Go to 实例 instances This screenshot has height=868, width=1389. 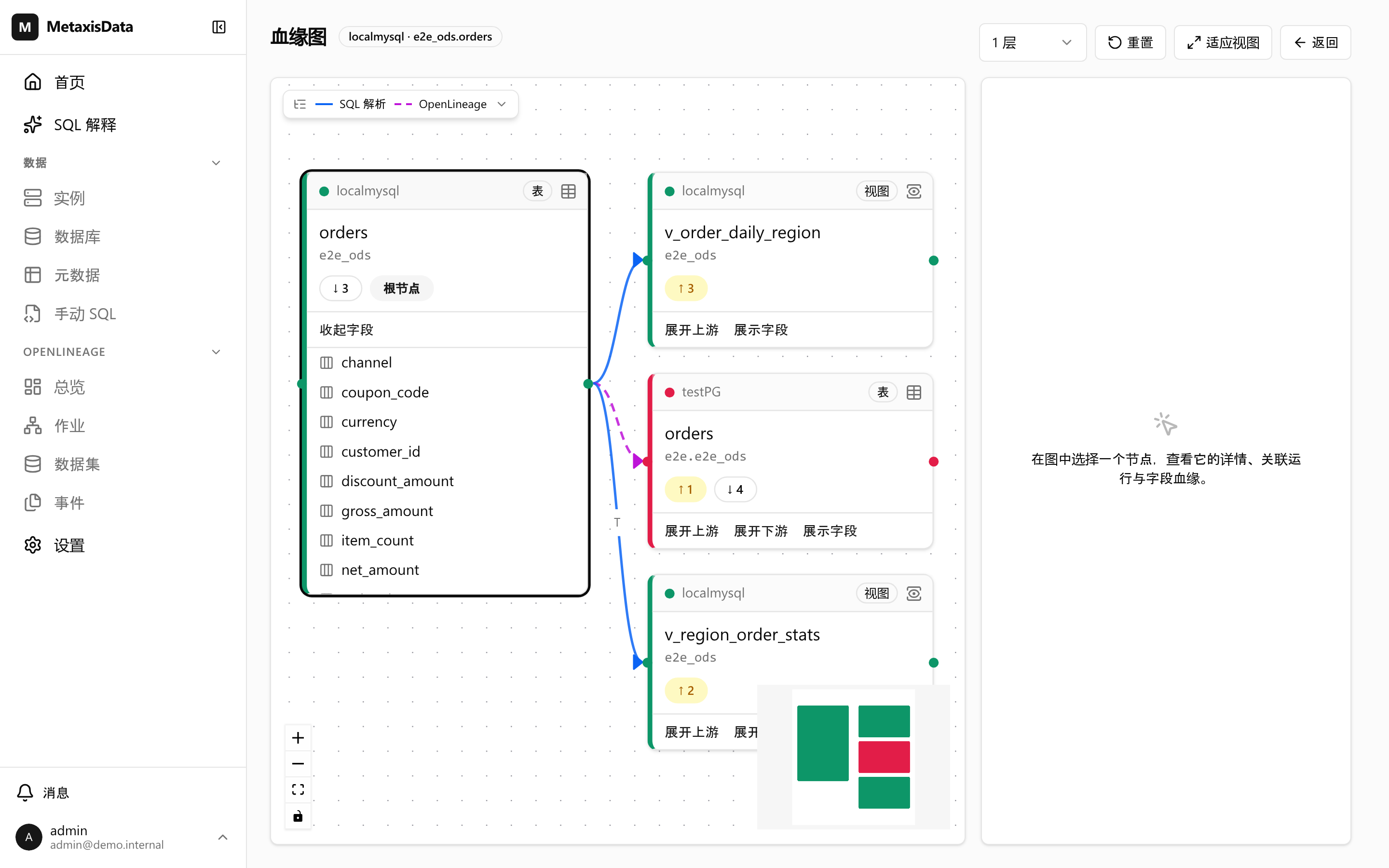(x=123, y=198)
